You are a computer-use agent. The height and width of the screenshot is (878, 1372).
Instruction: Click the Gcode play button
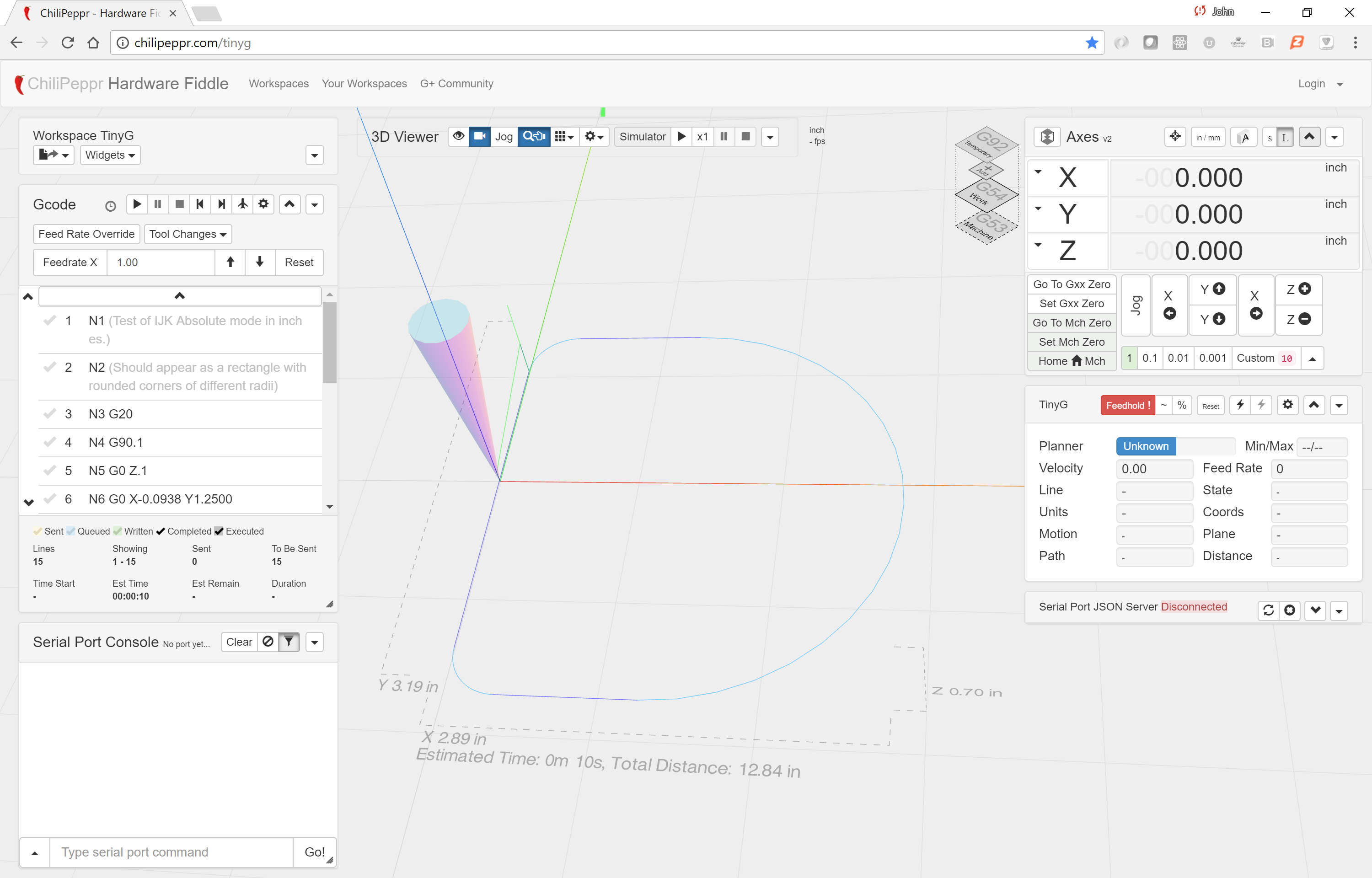coord(137,204)
